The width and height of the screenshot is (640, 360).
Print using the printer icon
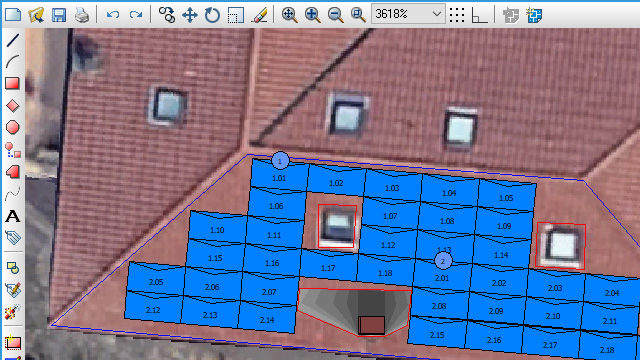82,15
